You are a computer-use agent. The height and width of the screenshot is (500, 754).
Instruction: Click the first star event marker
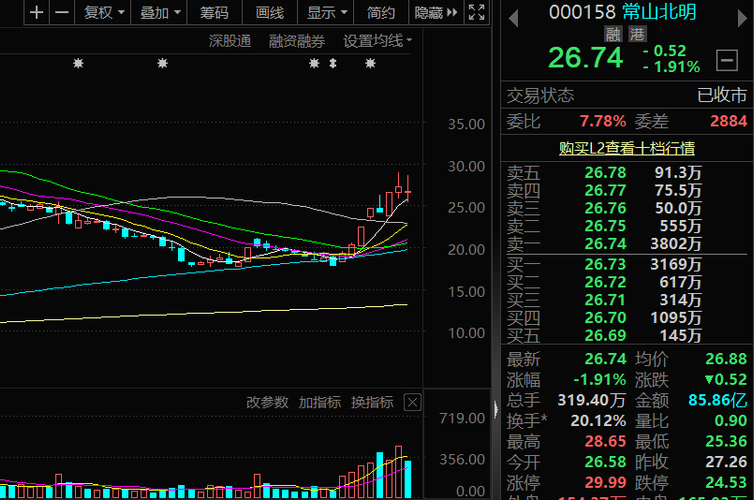pyautogui.click(x=78, y=63)
